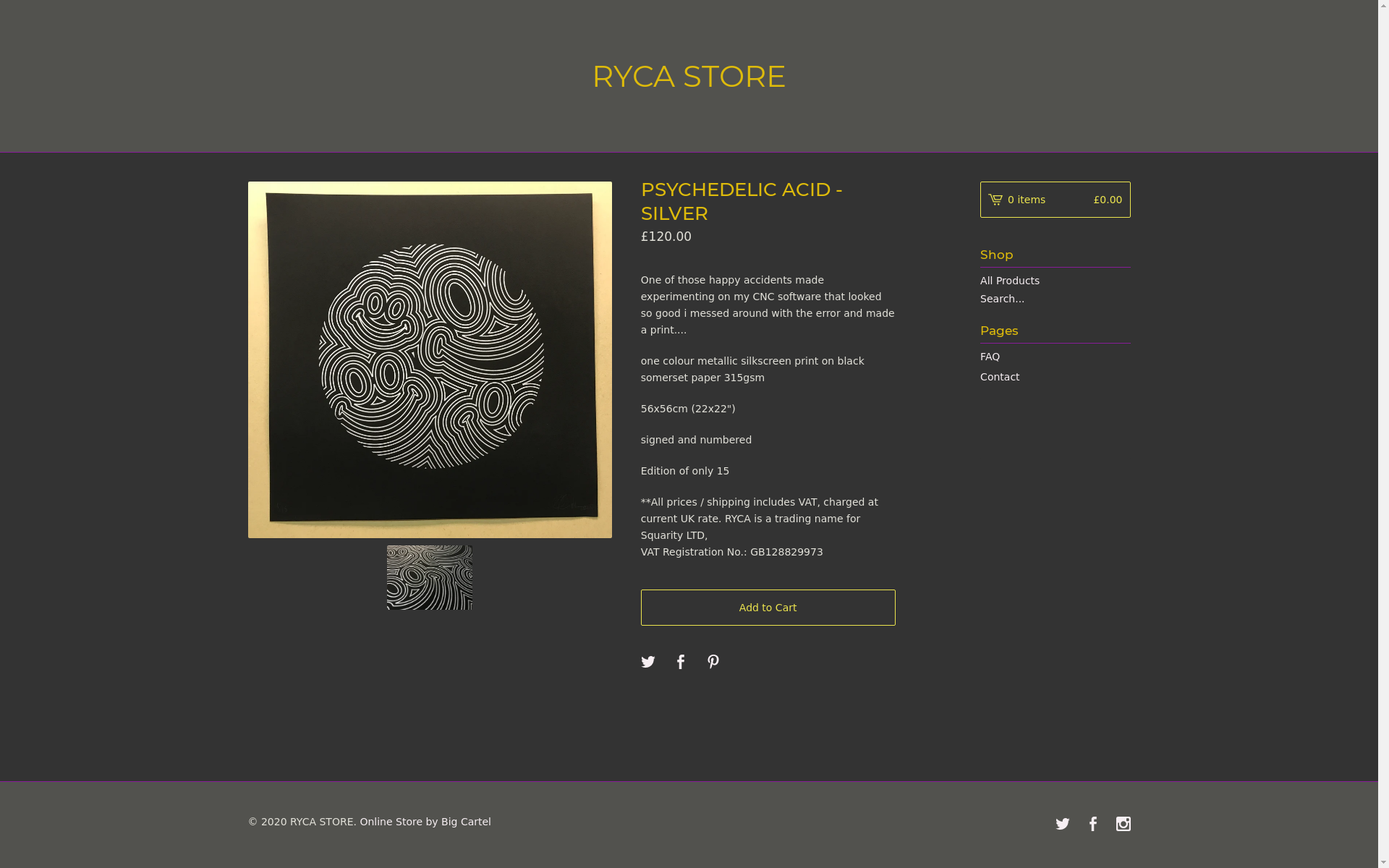
Task: Click the main Psychedelic Acid print image
Action: pos(430,359)
